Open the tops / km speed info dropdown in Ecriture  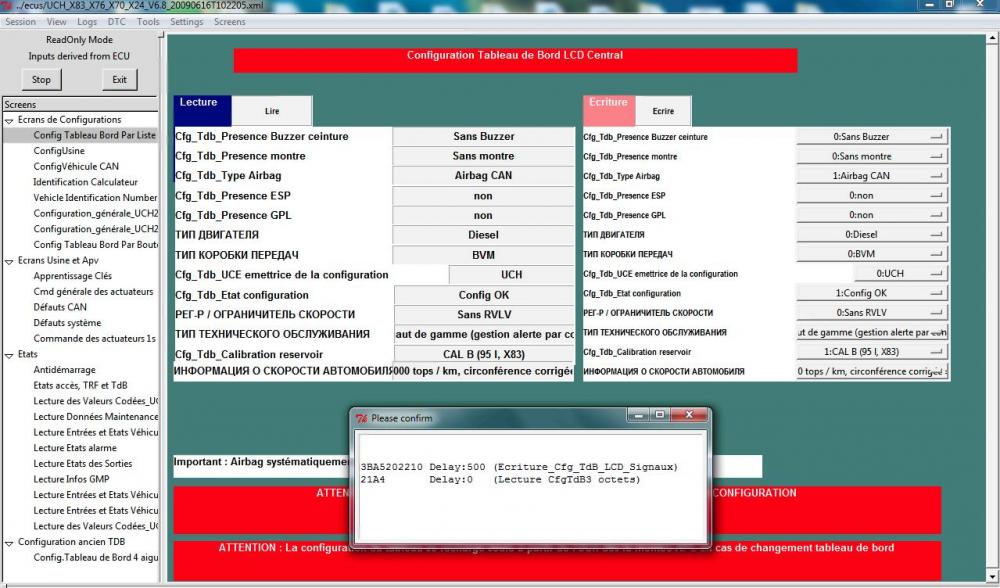[x=872, y=371]
